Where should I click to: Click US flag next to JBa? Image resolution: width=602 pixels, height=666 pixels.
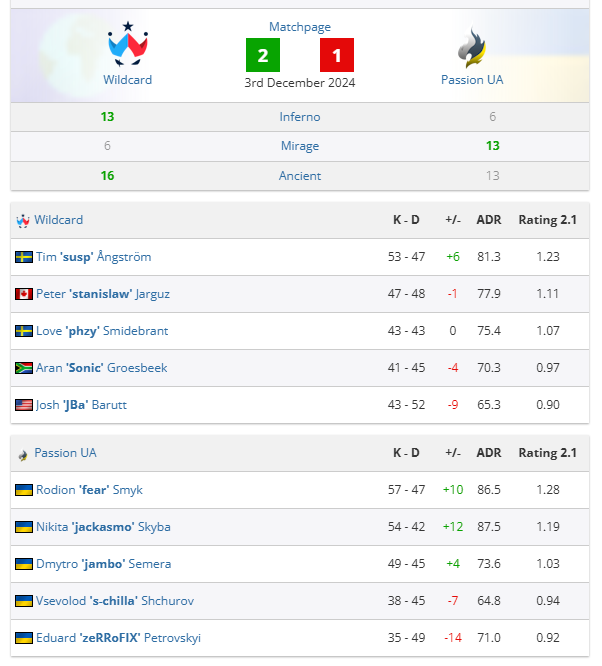pyautogui.click(x=24, y=405)
